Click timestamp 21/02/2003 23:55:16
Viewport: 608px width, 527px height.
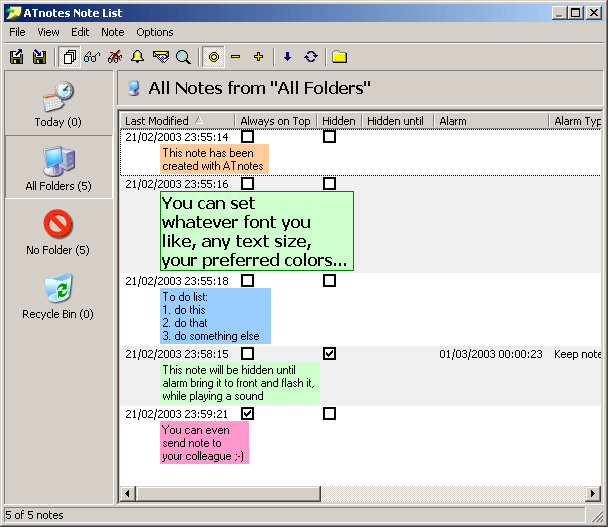tap(177, 184)
